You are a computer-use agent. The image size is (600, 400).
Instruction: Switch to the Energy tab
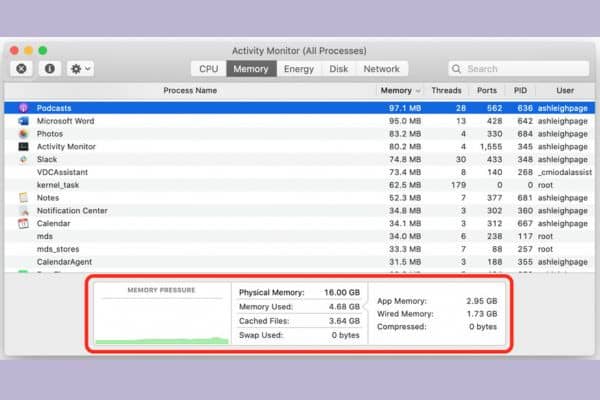click(299, 69)
